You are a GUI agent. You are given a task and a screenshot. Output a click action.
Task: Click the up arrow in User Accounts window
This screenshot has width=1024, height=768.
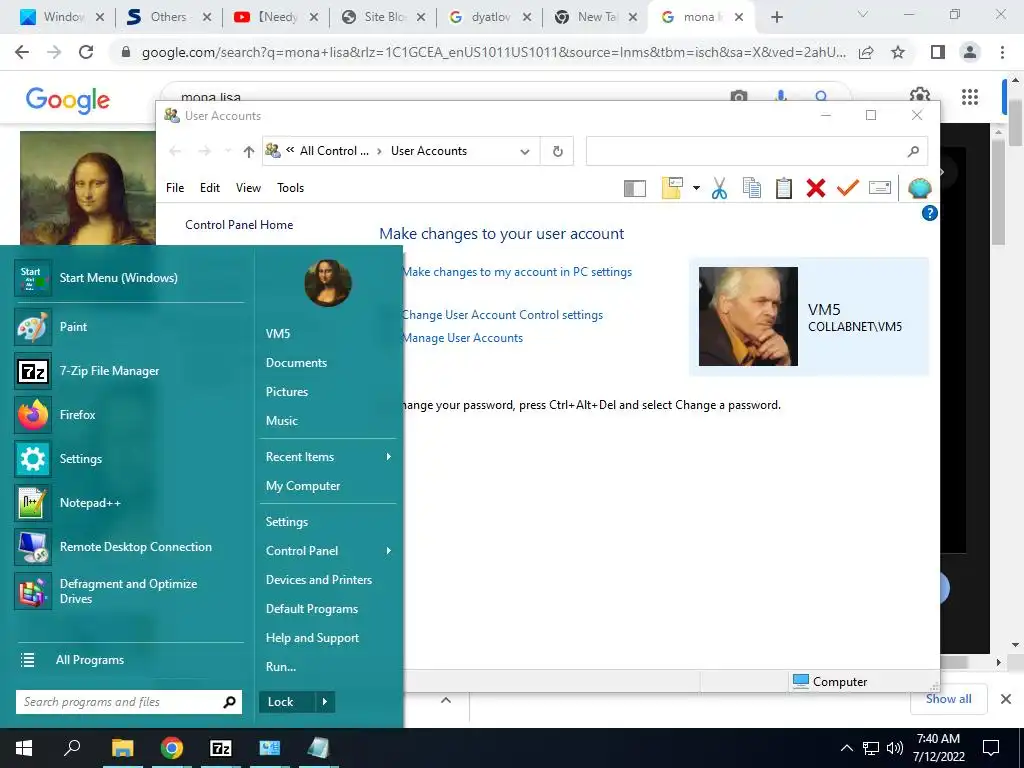click(249, 152)
